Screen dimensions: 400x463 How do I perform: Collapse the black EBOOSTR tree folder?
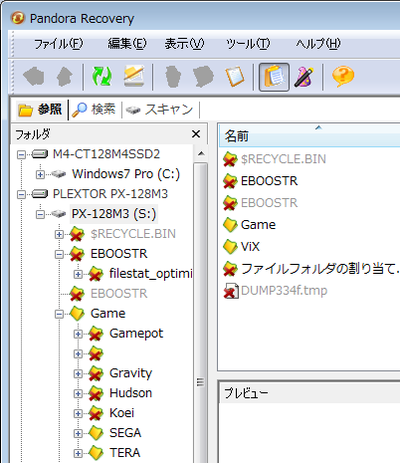59,254
